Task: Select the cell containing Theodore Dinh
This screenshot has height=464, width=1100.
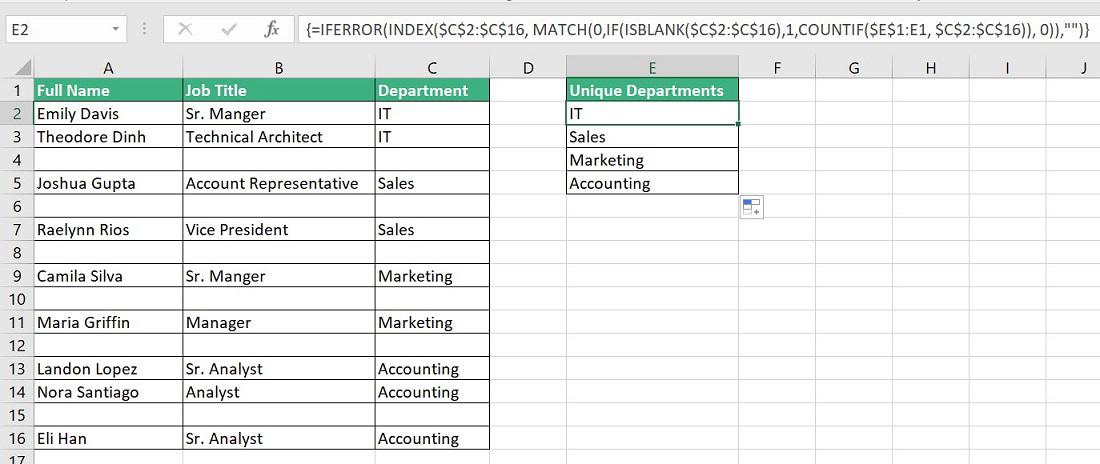Action: [108, 137]
